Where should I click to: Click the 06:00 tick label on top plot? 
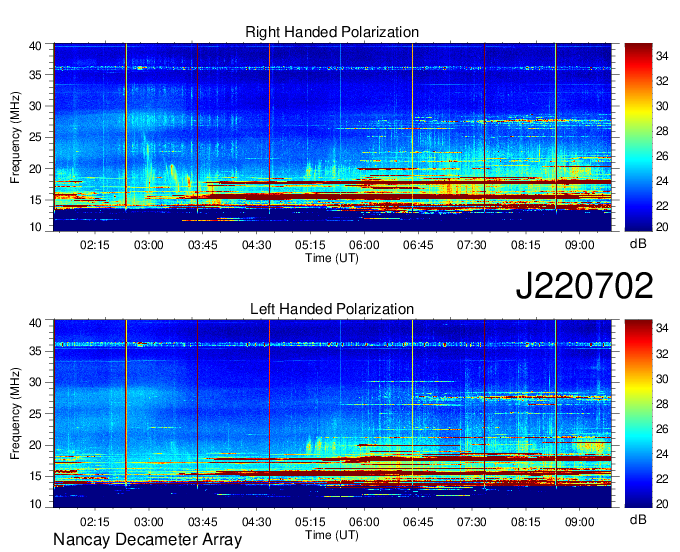pyautogui.click(x=364, y=245)
